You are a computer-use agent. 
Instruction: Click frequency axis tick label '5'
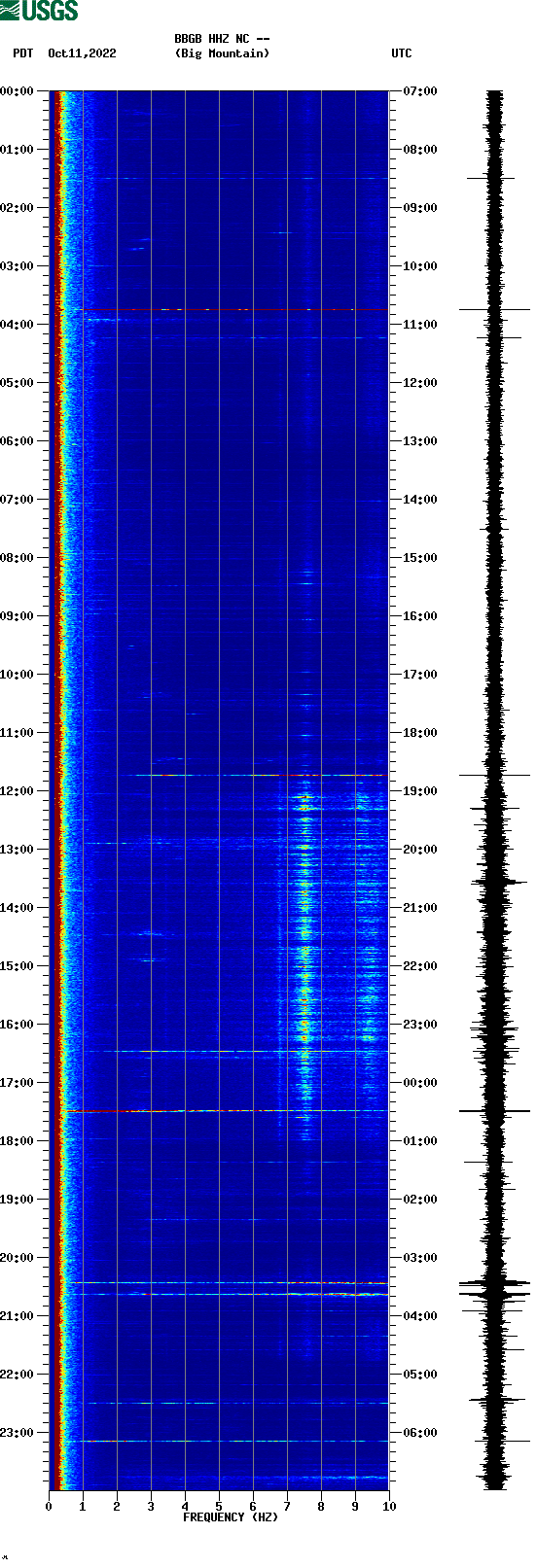(219, 1507)
